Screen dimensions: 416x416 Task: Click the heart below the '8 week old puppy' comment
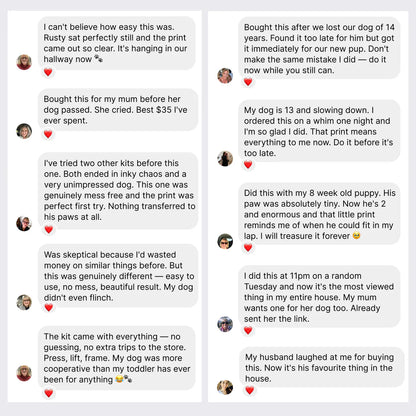(248, 247)
